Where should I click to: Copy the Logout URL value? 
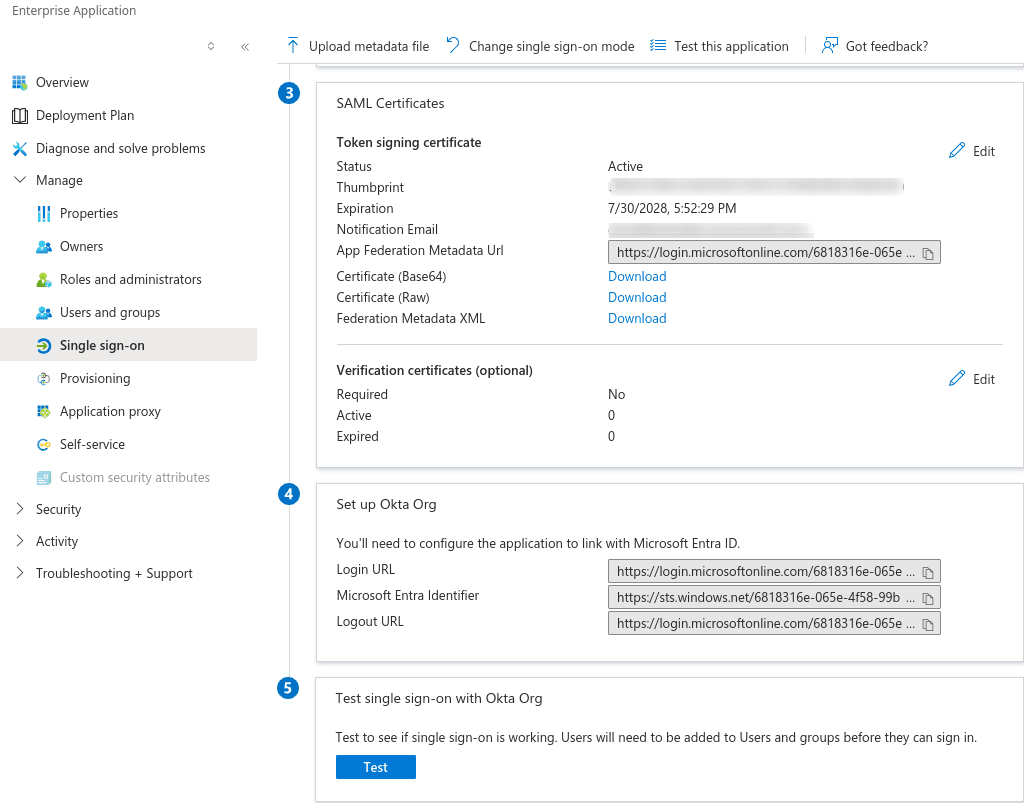(x=928, y=624)
